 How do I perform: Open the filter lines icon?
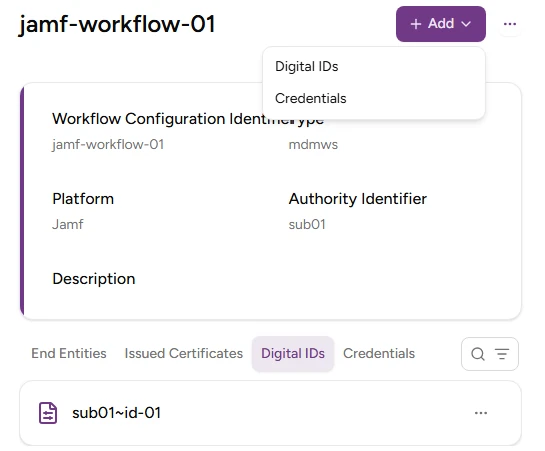(502, 354)
